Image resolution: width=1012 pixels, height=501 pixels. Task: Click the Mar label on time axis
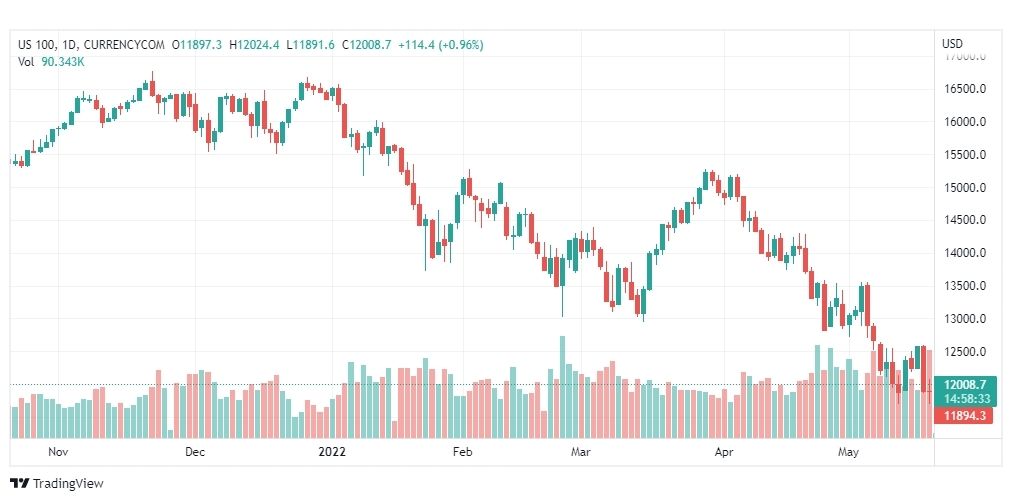(x=581, y=452)
